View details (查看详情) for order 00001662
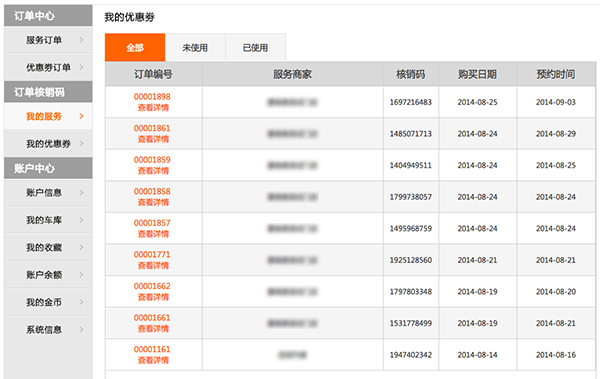The height and width of the screenshot is (379, 600). pyautogui.click(x=153, y=297)
